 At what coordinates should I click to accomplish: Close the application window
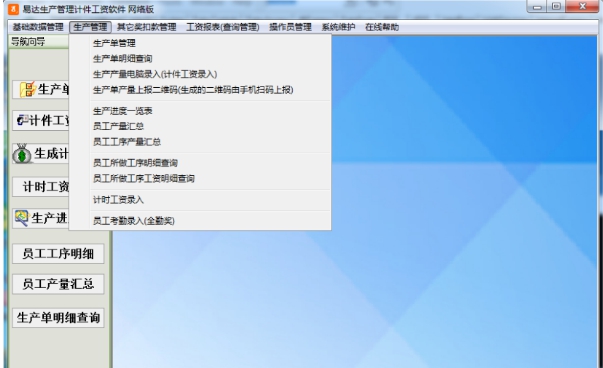click(582, 7)
